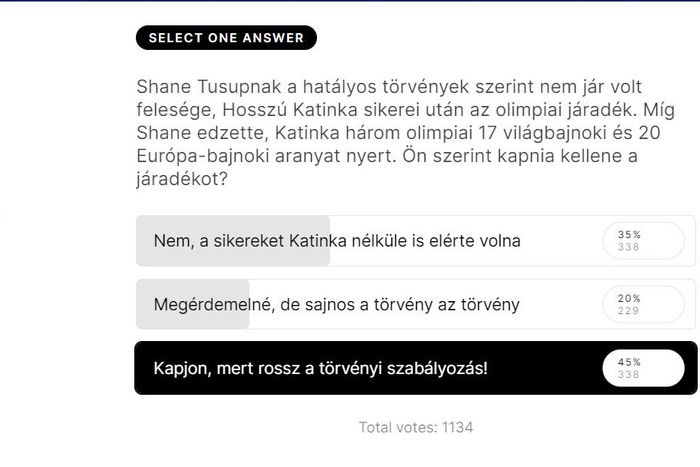Select the answer "Nem, a sikereket Katinka nélküle is elérte volna"

(337, 241)
